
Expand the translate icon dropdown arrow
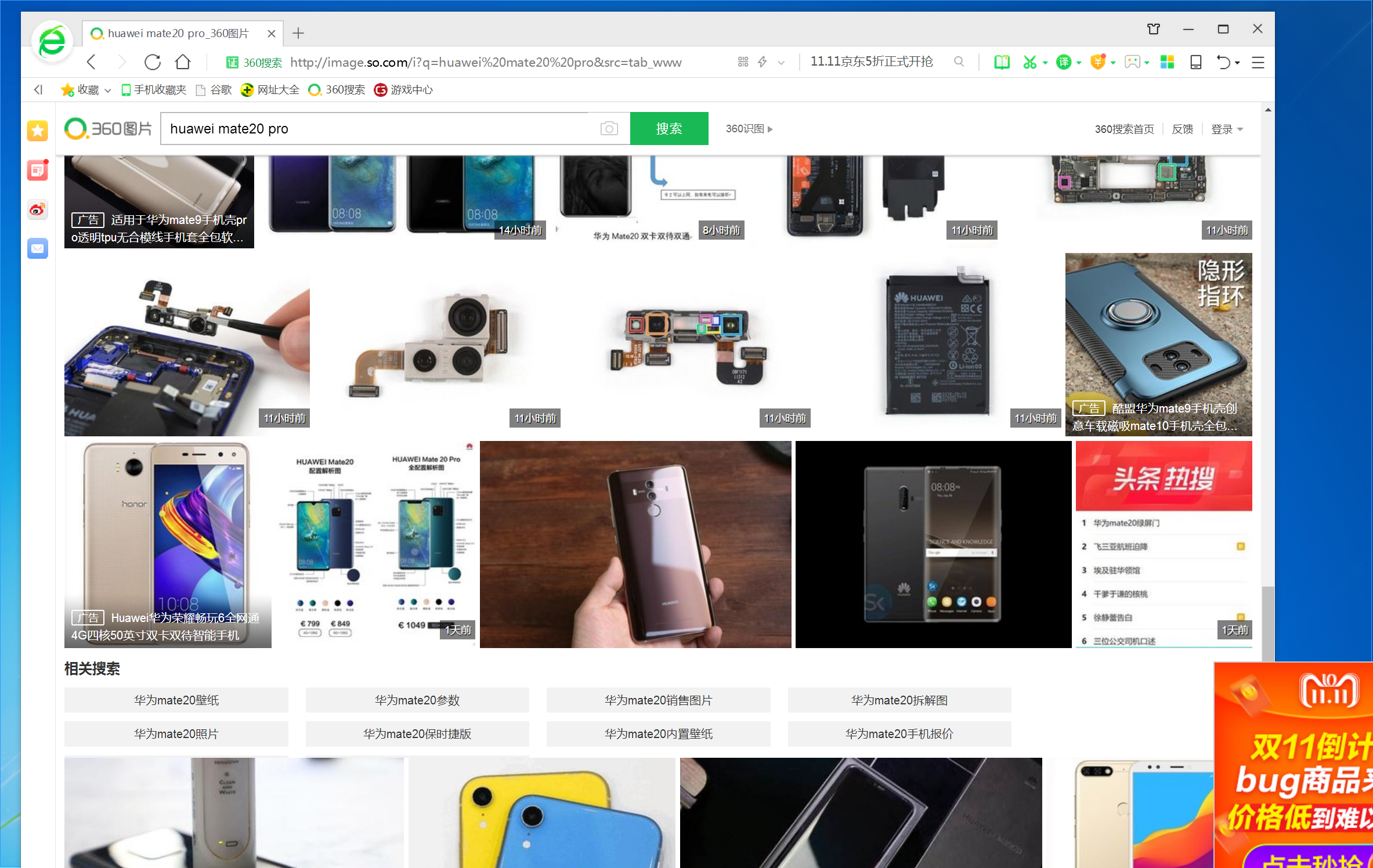pyautogui.click(x=1079, y=63)
